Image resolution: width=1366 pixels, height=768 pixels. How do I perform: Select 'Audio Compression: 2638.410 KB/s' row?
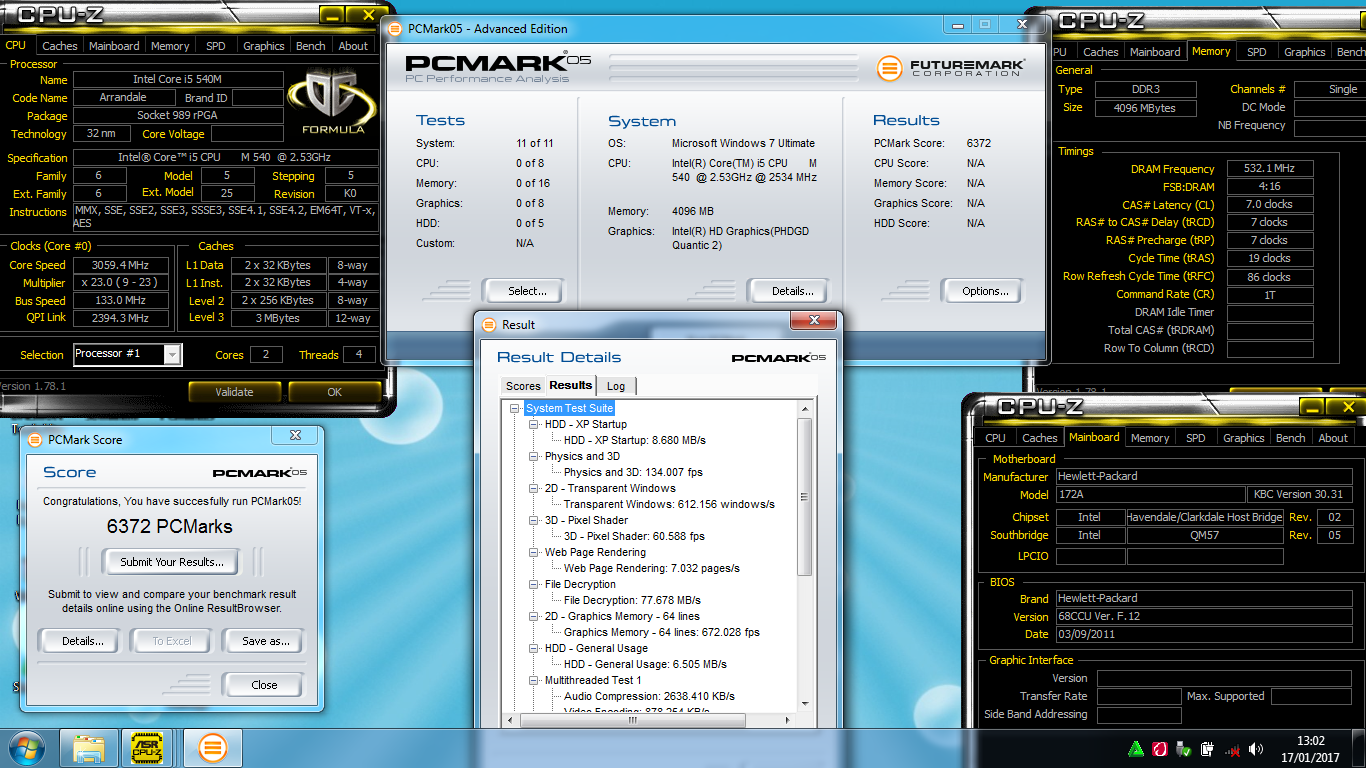click(x=649, y=696)
